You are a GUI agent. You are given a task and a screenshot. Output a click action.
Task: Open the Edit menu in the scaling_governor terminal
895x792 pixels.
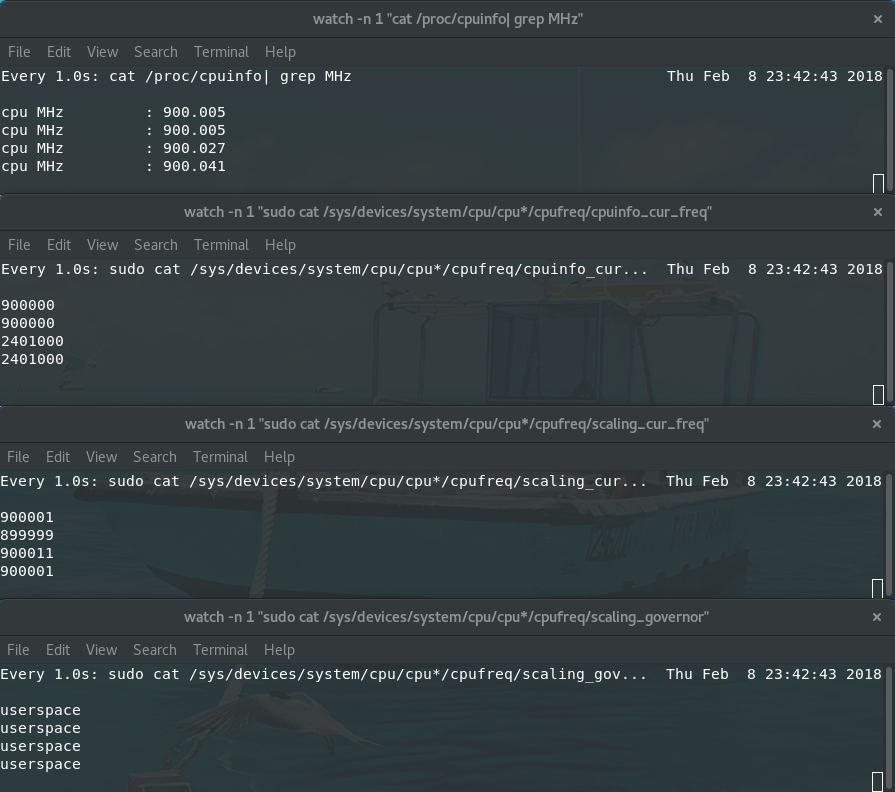[58, 649]
